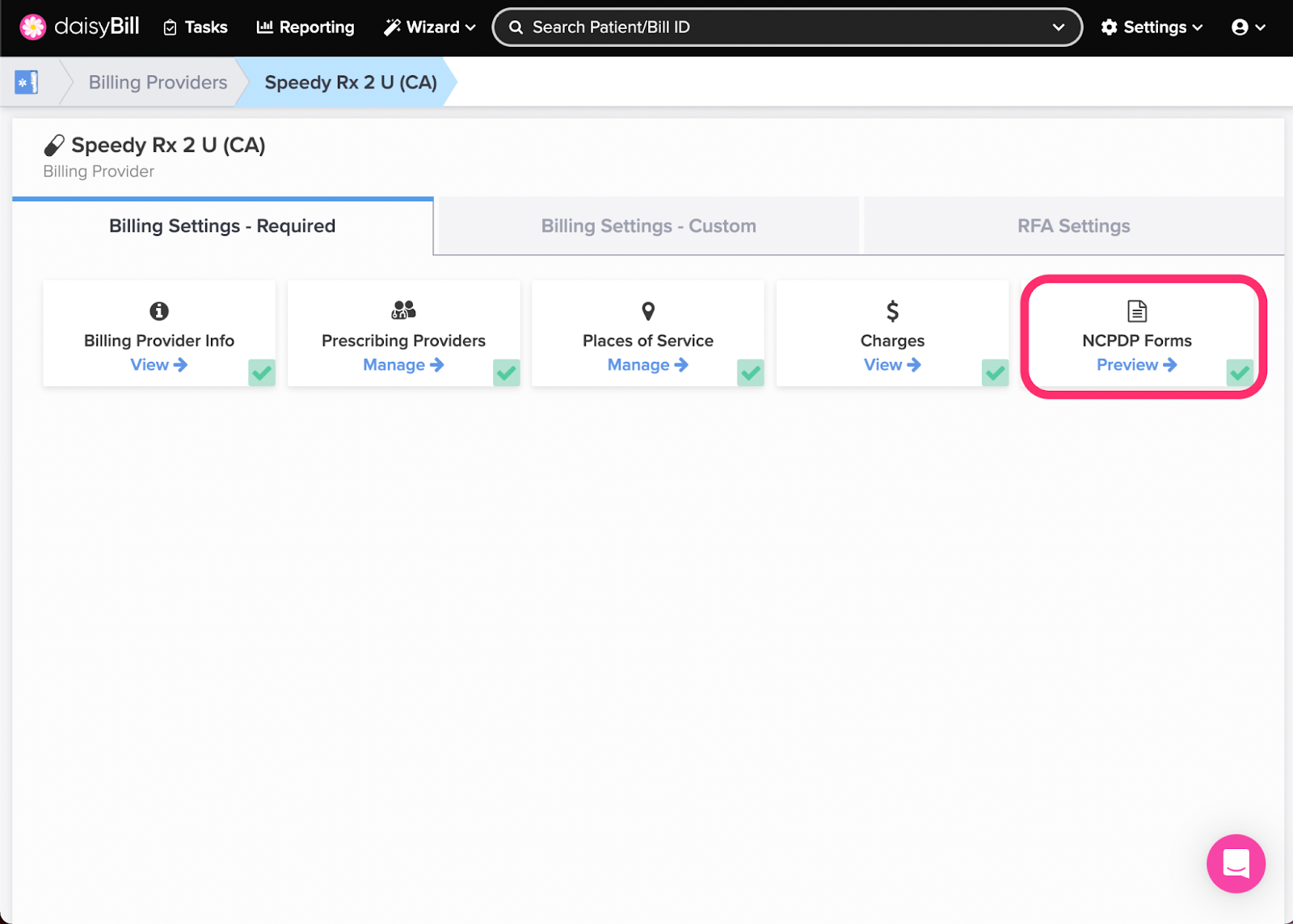
Task: Click the Charges dollar sign icon
Action: pos(892,311)
